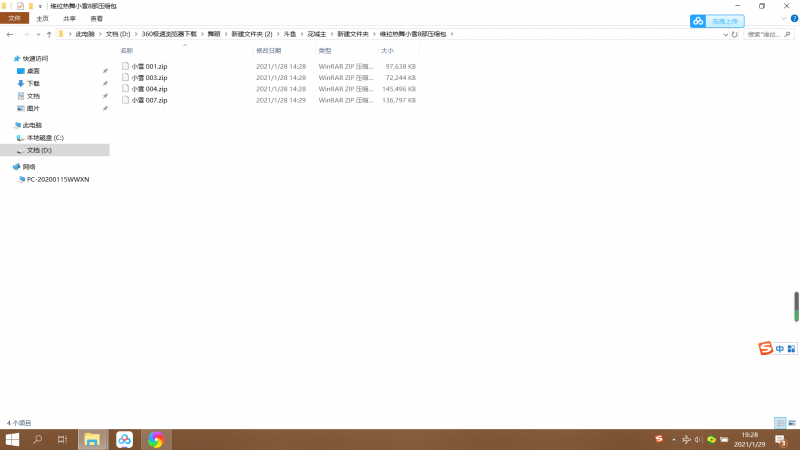Open the colorful browser icon on taskbar

pos(155,439)
